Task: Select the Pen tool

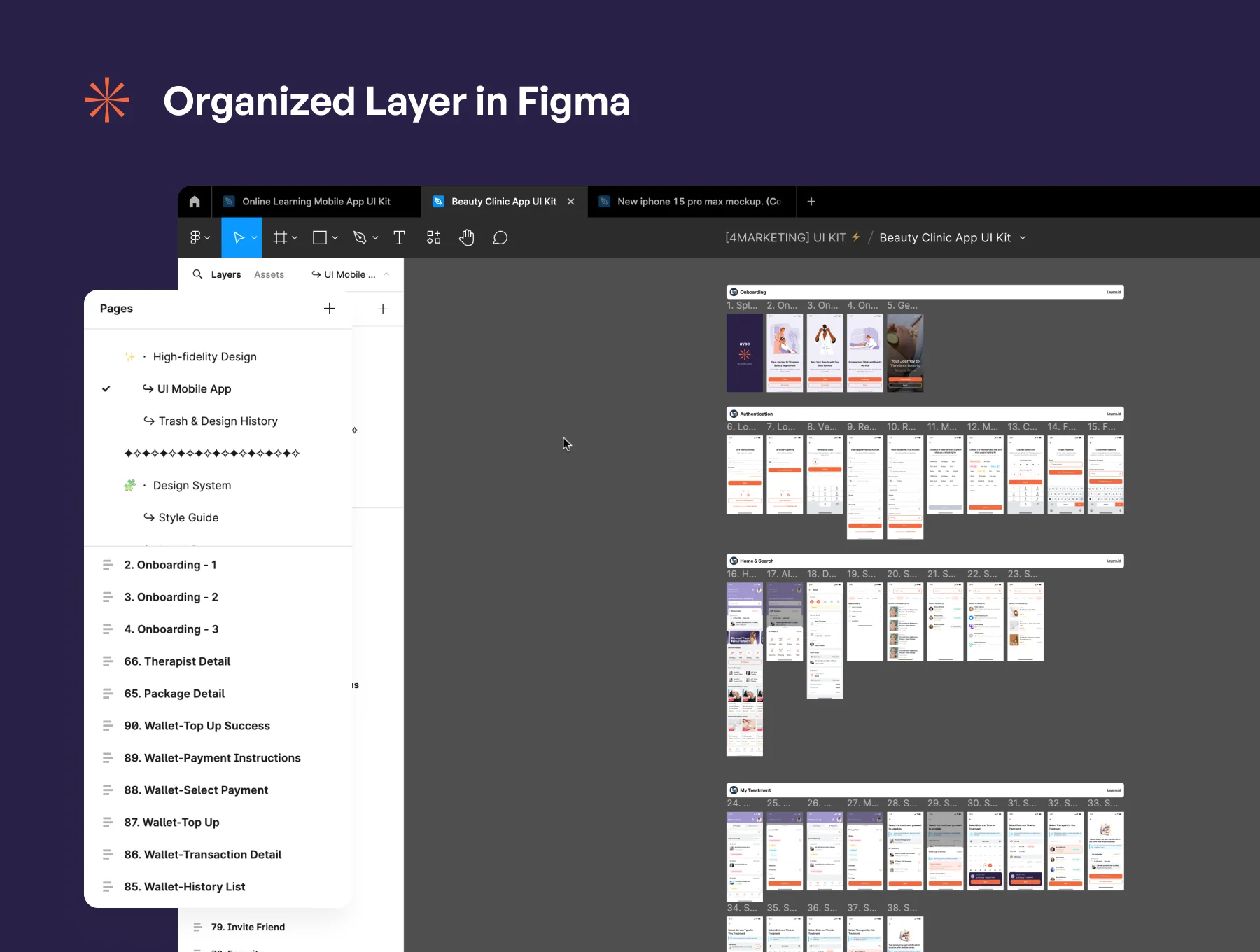Action: click(360, 238)
